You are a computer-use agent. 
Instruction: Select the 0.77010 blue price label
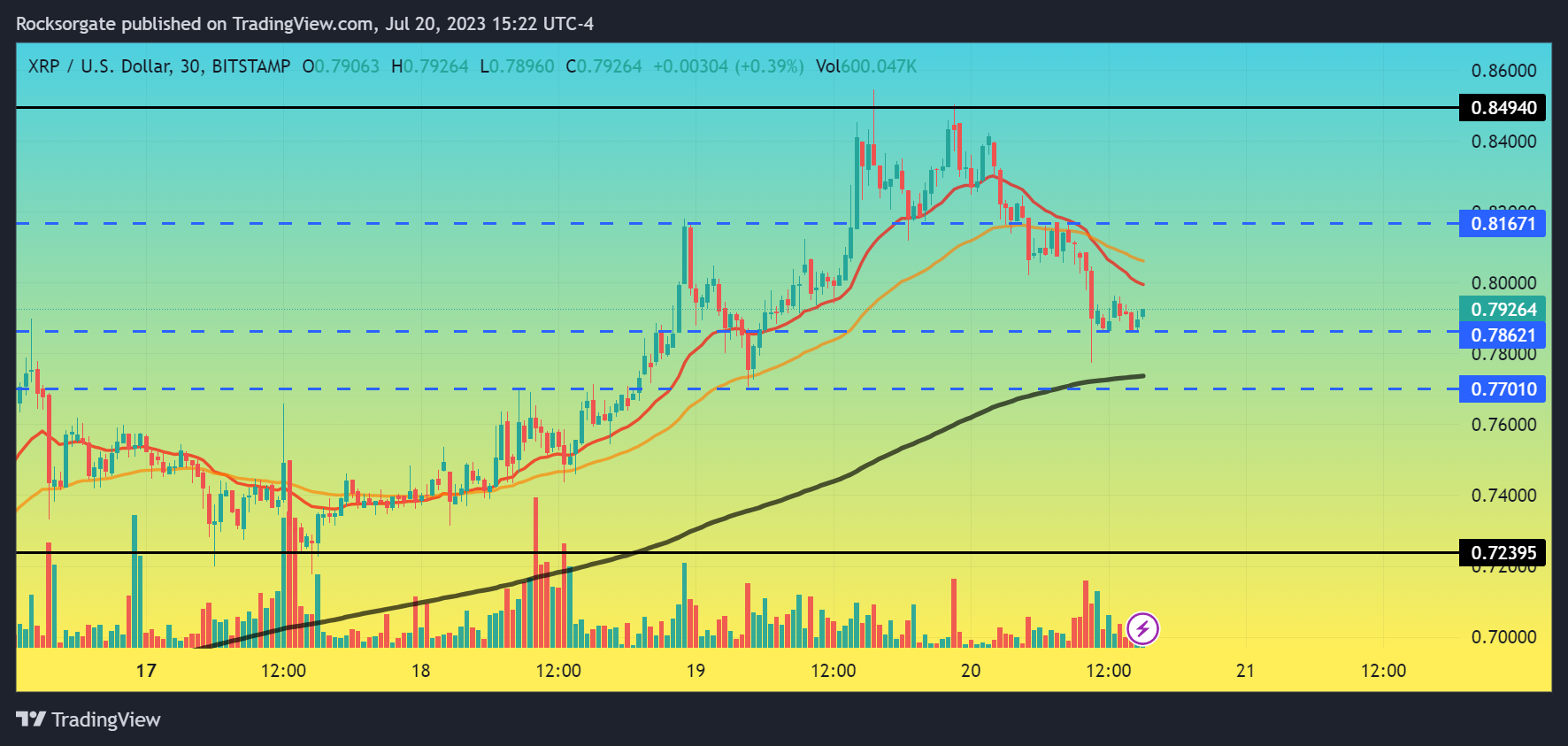pos(1503,388)
